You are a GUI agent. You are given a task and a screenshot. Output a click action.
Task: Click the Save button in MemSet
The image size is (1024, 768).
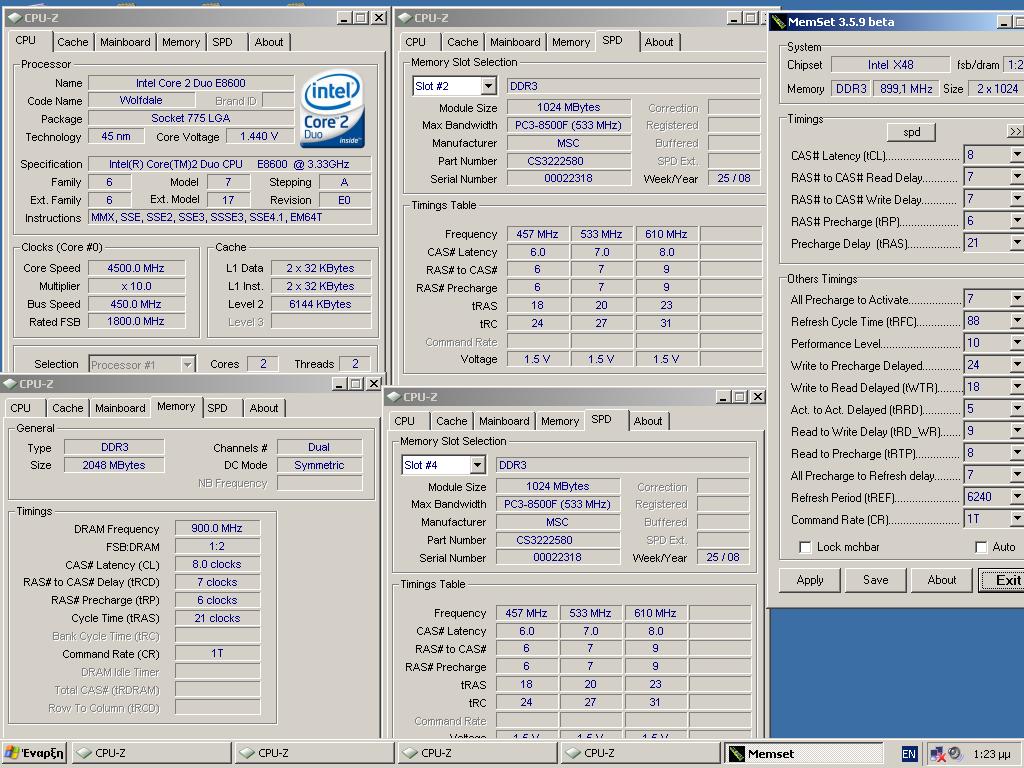(876, 580)
